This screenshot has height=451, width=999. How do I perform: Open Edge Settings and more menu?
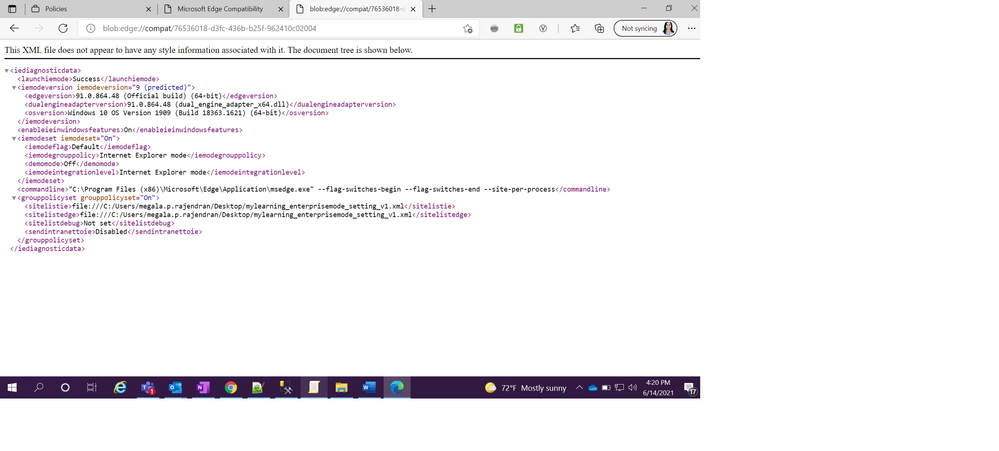(691, 29)
